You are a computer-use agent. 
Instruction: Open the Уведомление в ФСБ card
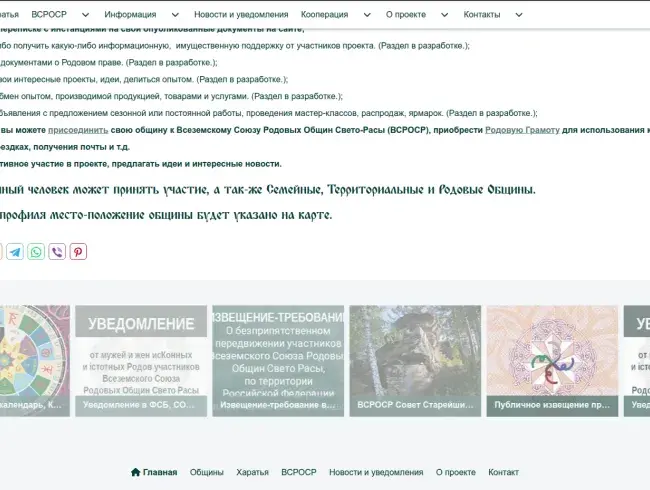[141, 361]
